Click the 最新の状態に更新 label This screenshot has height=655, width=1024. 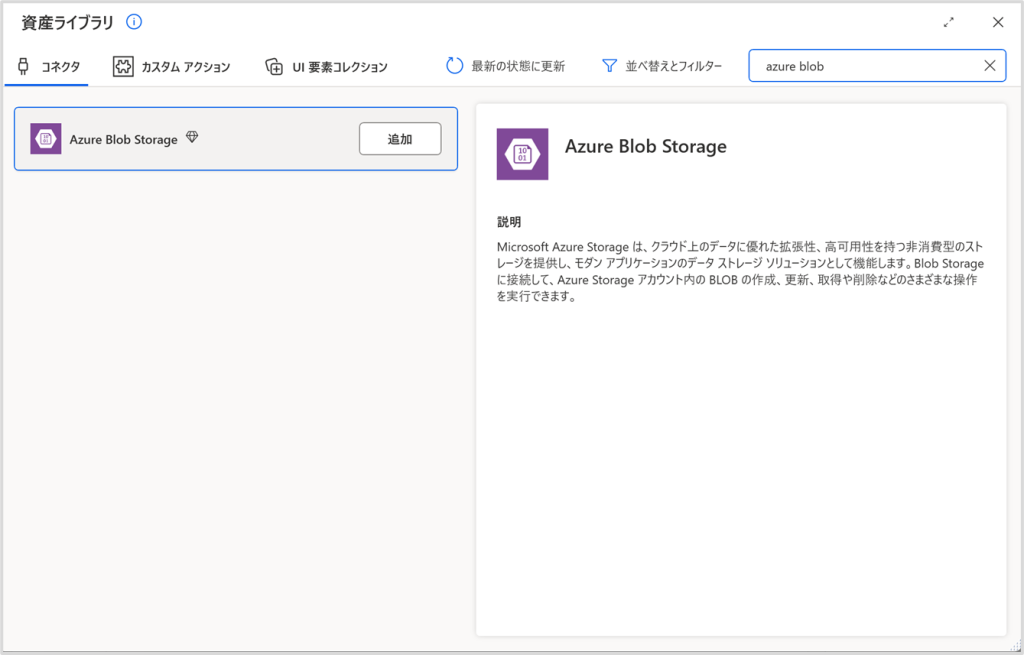pos(518,66)
